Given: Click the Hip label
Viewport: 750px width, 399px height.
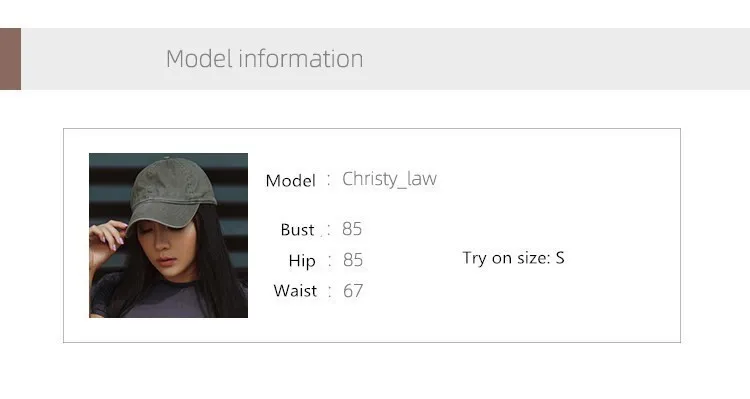Looking at the screenshot, I should point(302,261).
